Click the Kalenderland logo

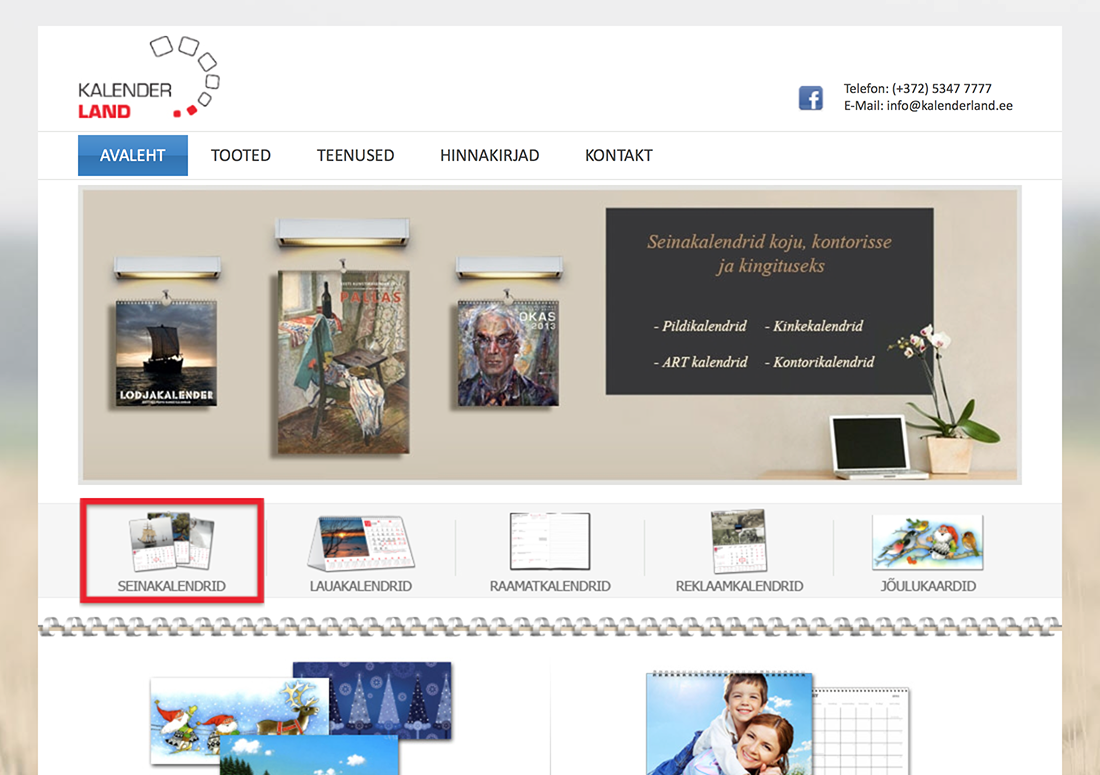click(x=148, y=78)
